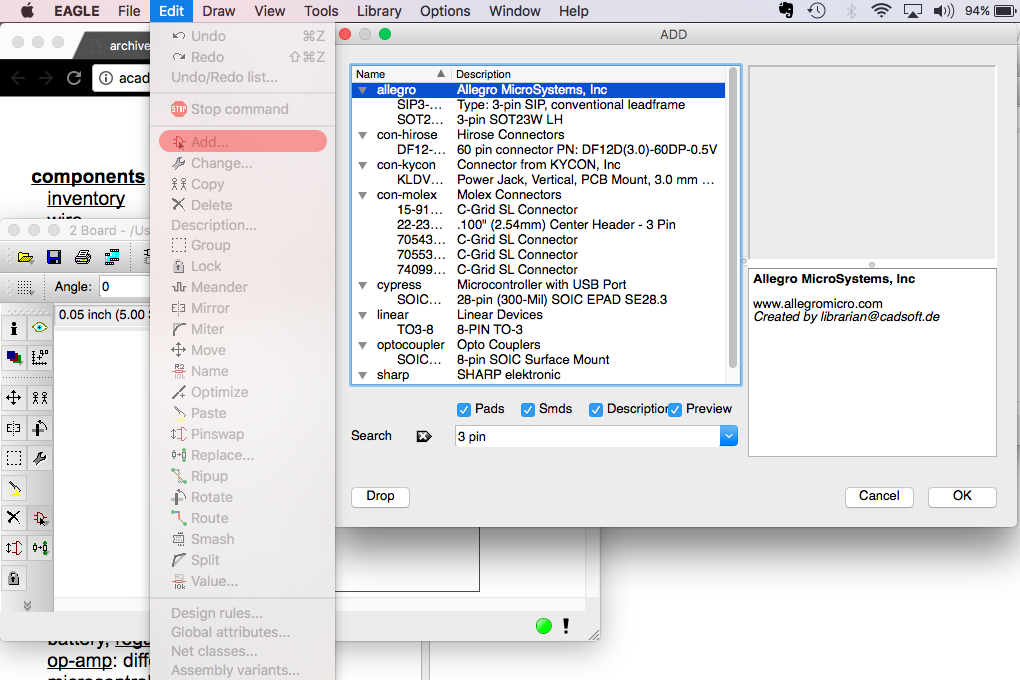Viewport: 1020px width, 680px height.
Task: Open the CAM processor film icon
Action: [x=112, y=257]
